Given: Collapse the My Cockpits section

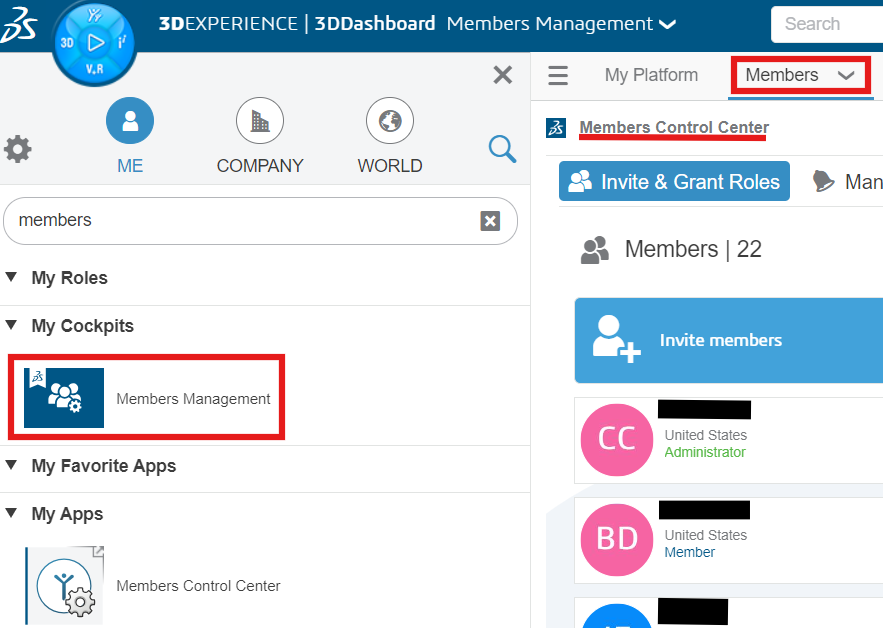Looking at the screenshot, I should [x=11, y=324].
